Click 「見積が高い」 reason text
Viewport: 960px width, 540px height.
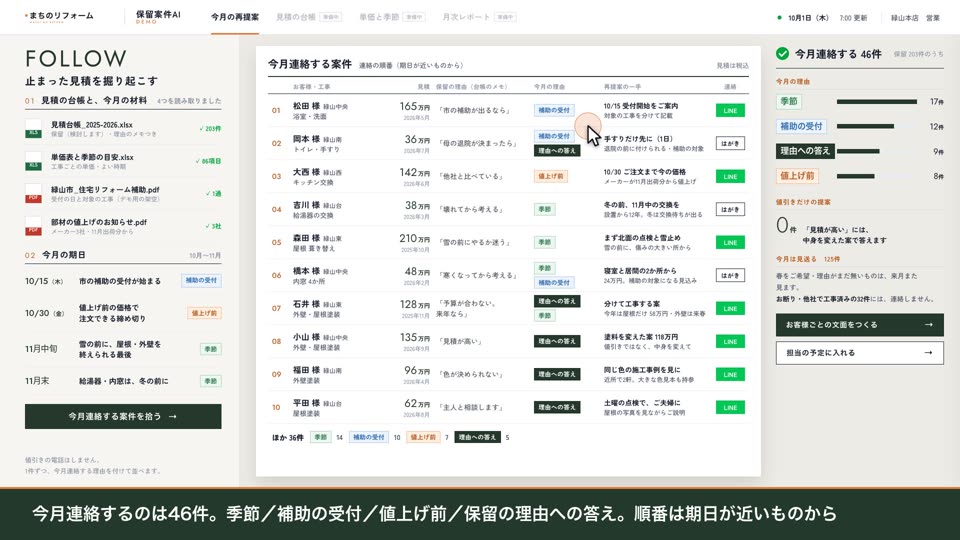(460, 342)
